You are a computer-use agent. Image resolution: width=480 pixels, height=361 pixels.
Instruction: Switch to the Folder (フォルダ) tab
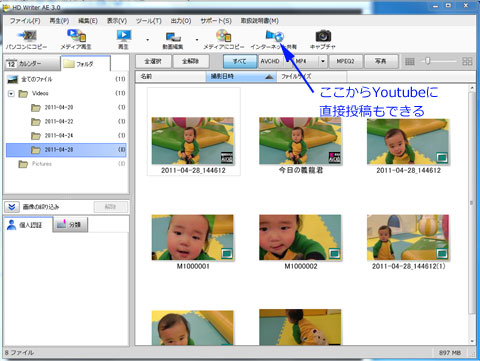coord(85,63)
